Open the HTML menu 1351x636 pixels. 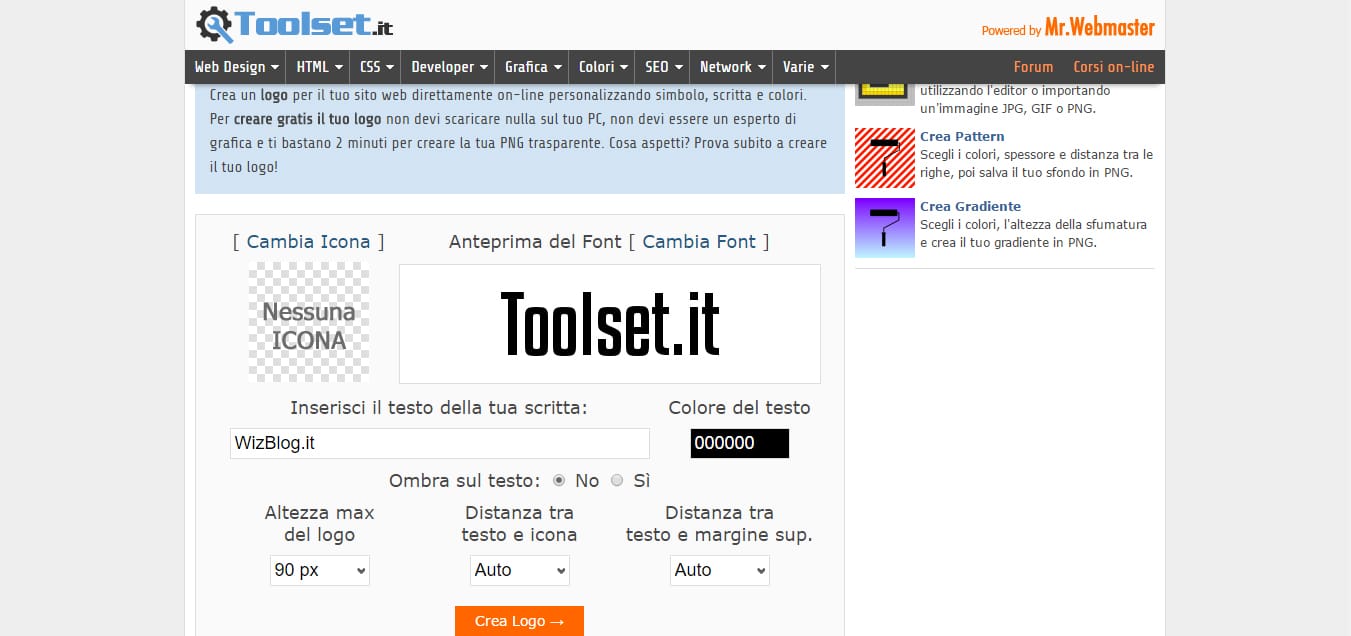pos(317,66)
